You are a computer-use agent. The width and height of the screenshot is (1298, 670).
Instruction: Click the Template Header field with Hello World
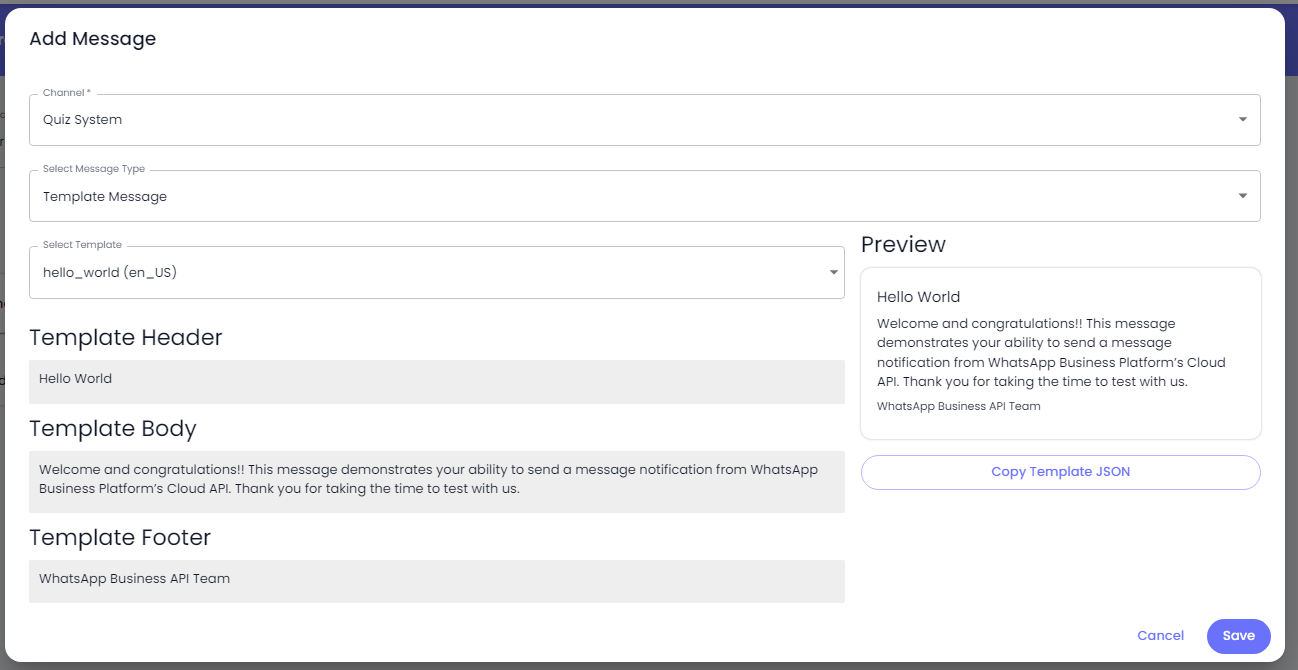(x=436, y=381)
